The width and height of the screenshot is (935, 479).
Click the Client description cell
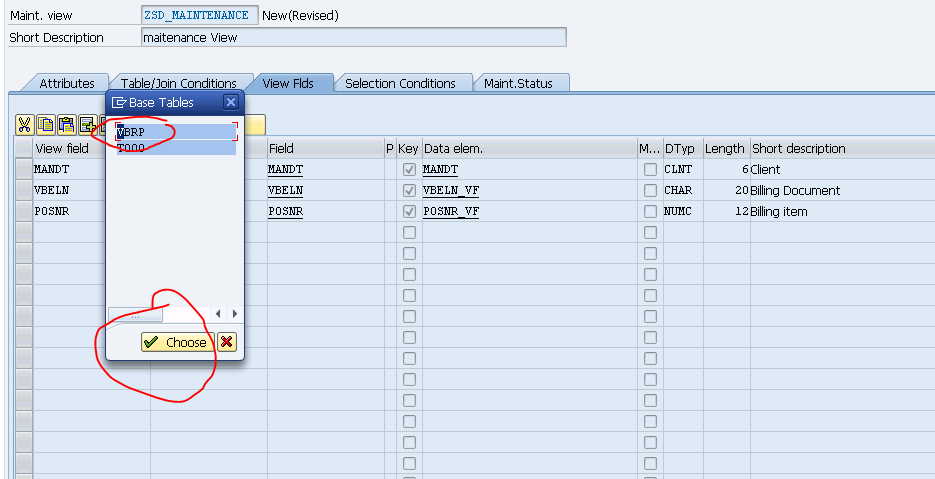pyautogui.click(x=842, y=169)
